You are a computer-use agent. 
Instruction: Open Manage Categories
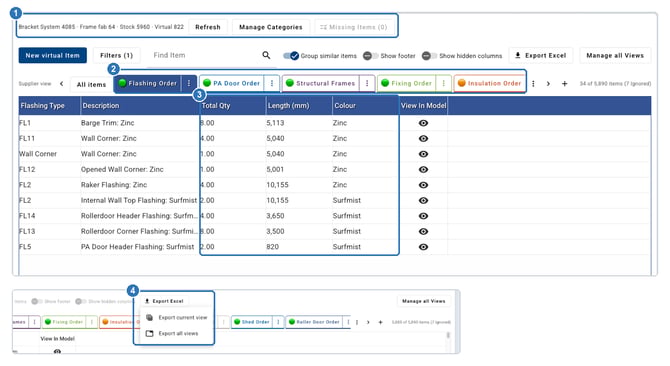coord(270,27)
